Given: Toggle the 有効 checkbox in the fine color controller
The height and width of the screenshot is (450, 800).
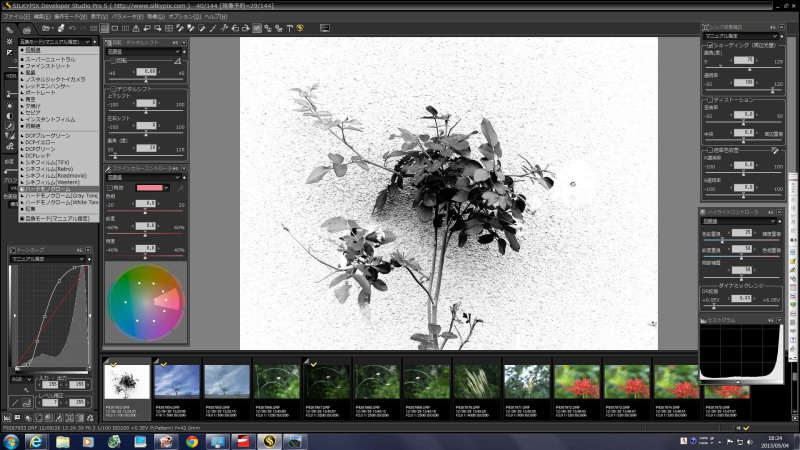Looking at the screenshot, I should pos(110,188).
